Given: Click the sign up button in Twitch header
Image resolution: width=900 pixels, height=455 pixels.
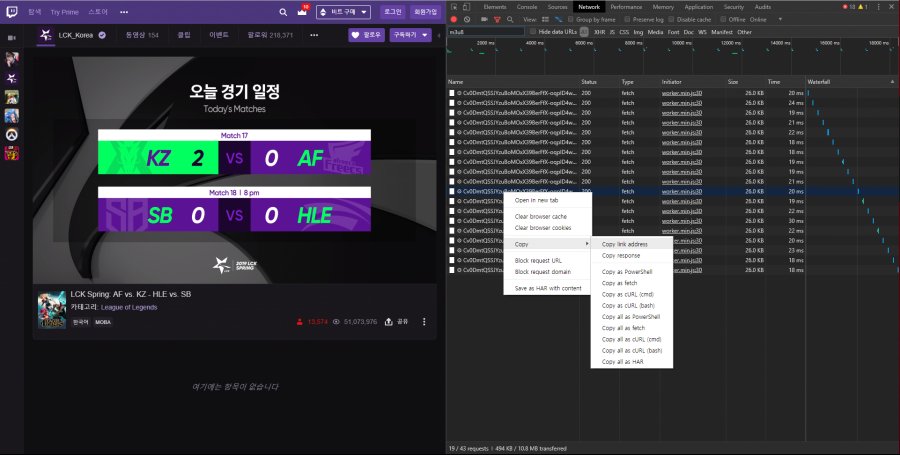Looking at the screenshot, I should [425, 12].
